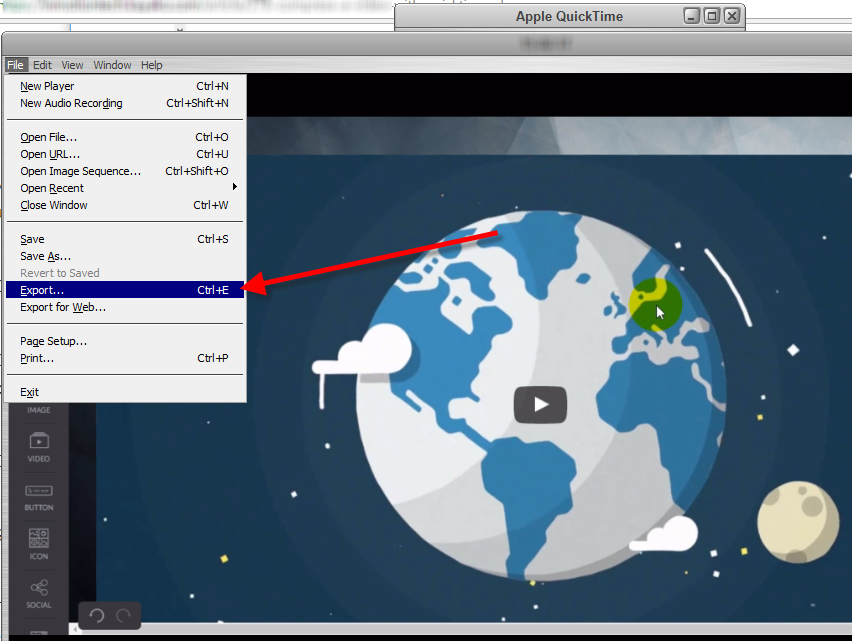Open the View menu in menu bar
This screenshot has height=641, width=852.
click(x=72, y=65)
